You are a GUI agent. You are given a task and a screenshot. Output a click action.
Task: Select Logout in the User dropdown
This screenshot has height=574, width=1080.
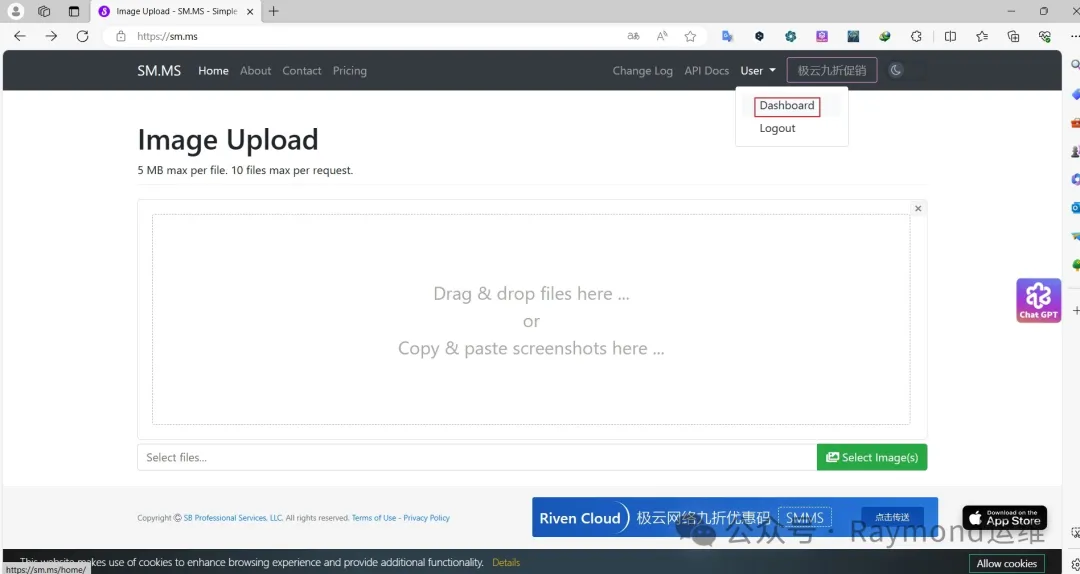(777, 128)
